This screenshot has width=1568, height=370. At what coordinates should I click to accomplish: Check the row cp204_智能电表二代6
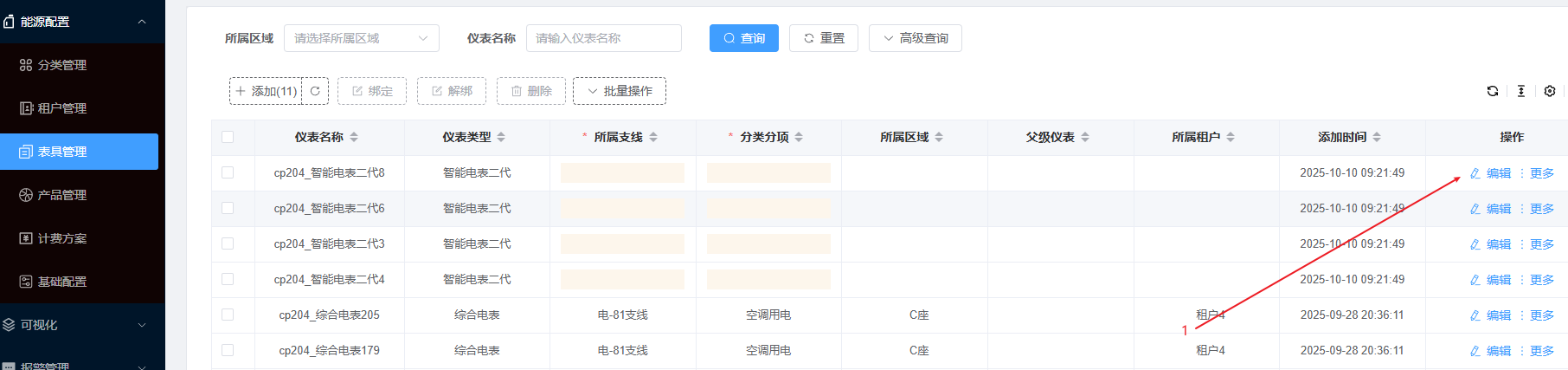[x=228, y=208]
